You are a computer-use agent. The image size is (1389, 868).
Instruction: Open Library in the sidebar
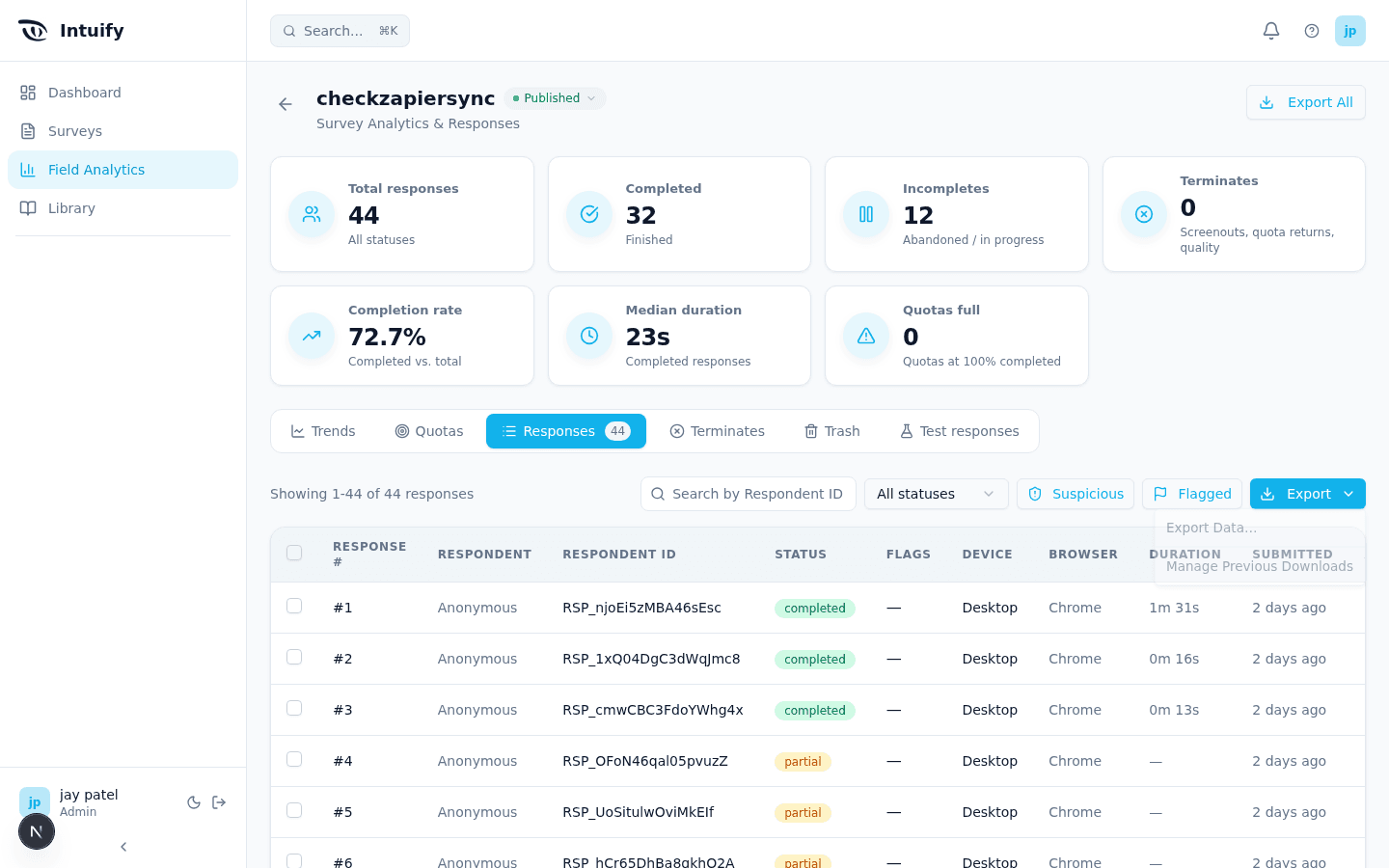pyautogui.click(x=123, y=208)
